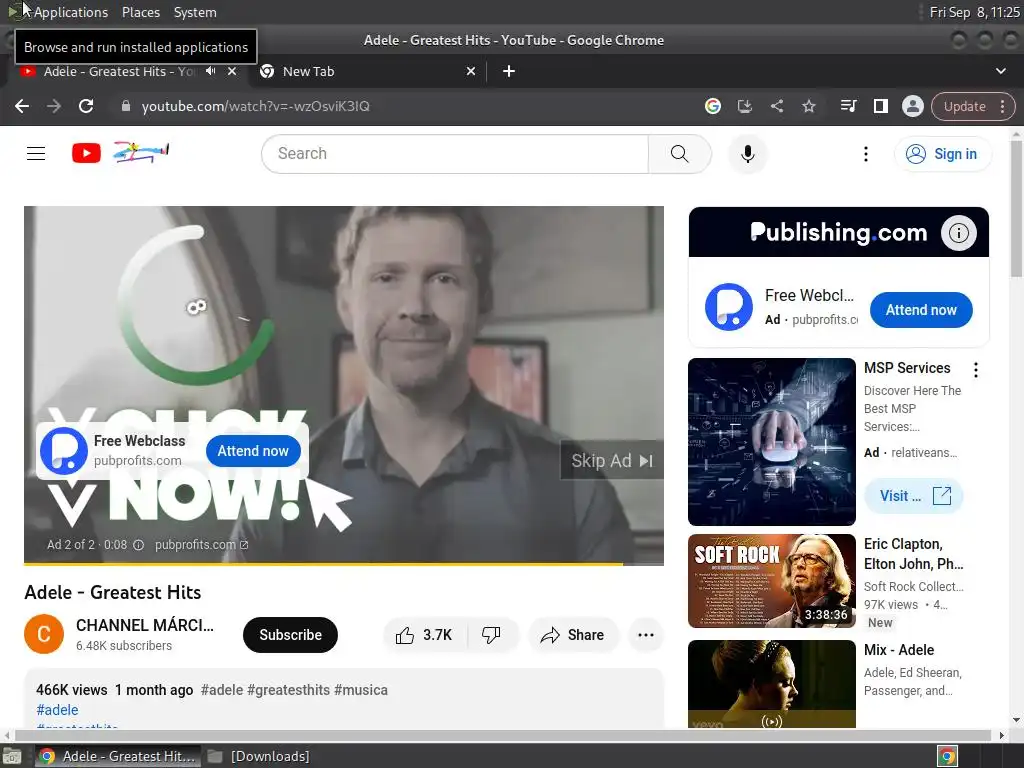The image size is (1024, 768).
Task: Open the Google icon in the address bar
Action: pyautogui.click(x=712, y=106)
